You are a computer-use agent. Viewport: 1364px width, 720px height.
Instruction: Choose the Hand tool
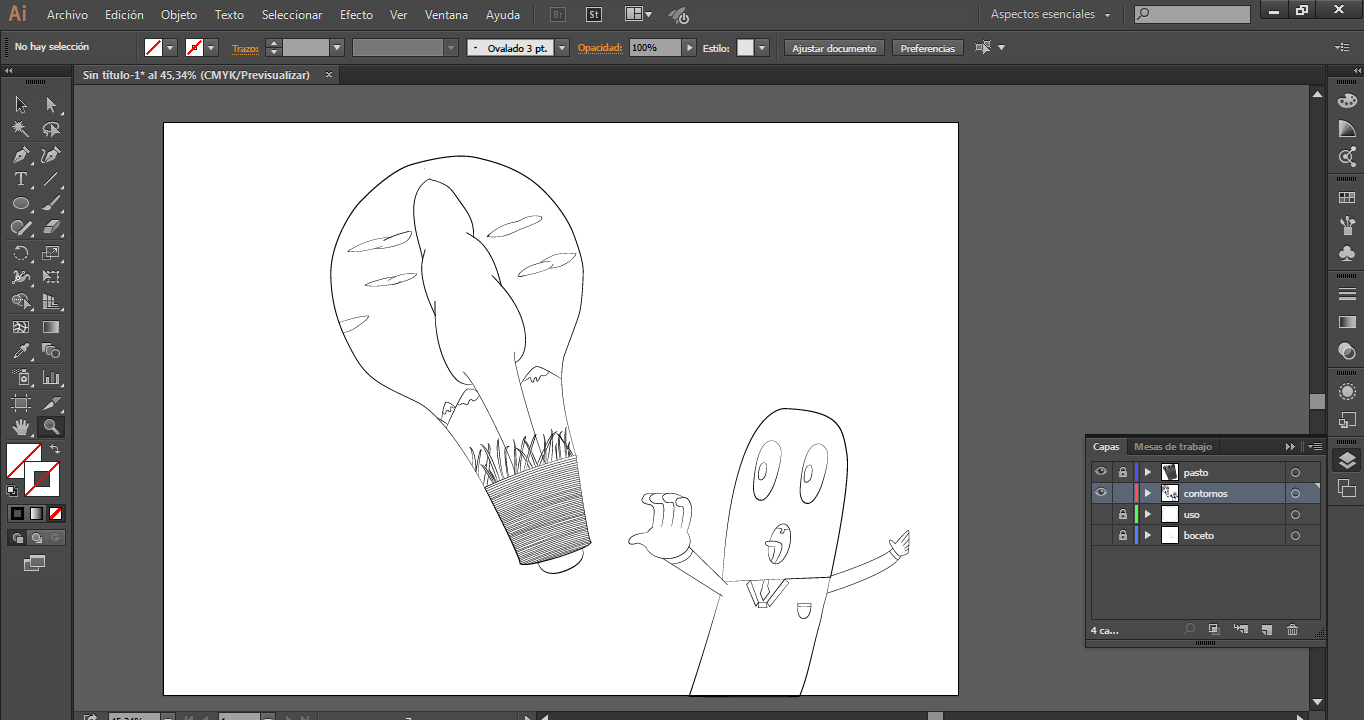pos(20,428)
